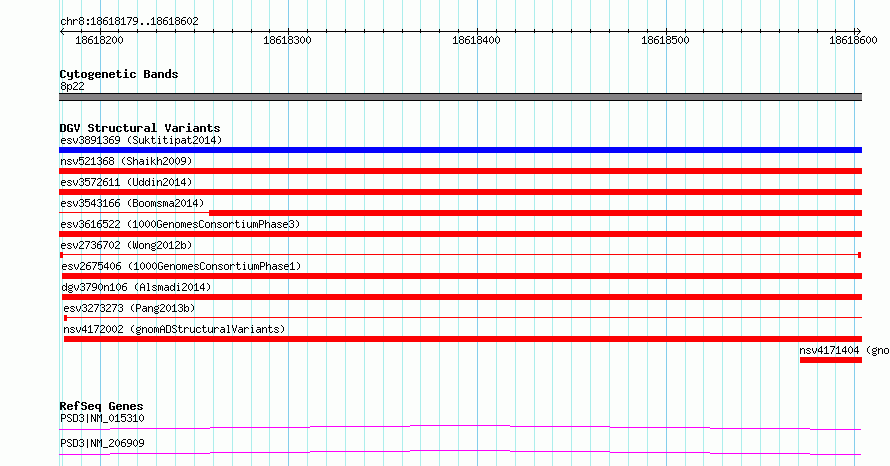Click the esv3543166 (Boomsma2014) label
This screenshot has width=890, height=466.
tap(132, 203)
